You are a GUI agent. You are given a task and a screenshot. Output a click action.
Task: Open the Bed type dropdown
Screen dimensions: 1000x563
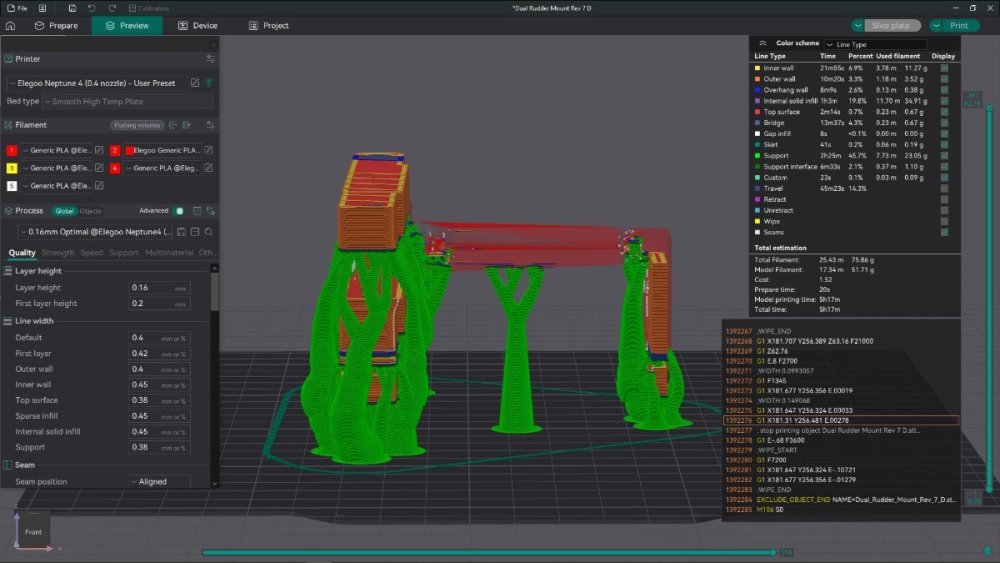coord(128,101)
